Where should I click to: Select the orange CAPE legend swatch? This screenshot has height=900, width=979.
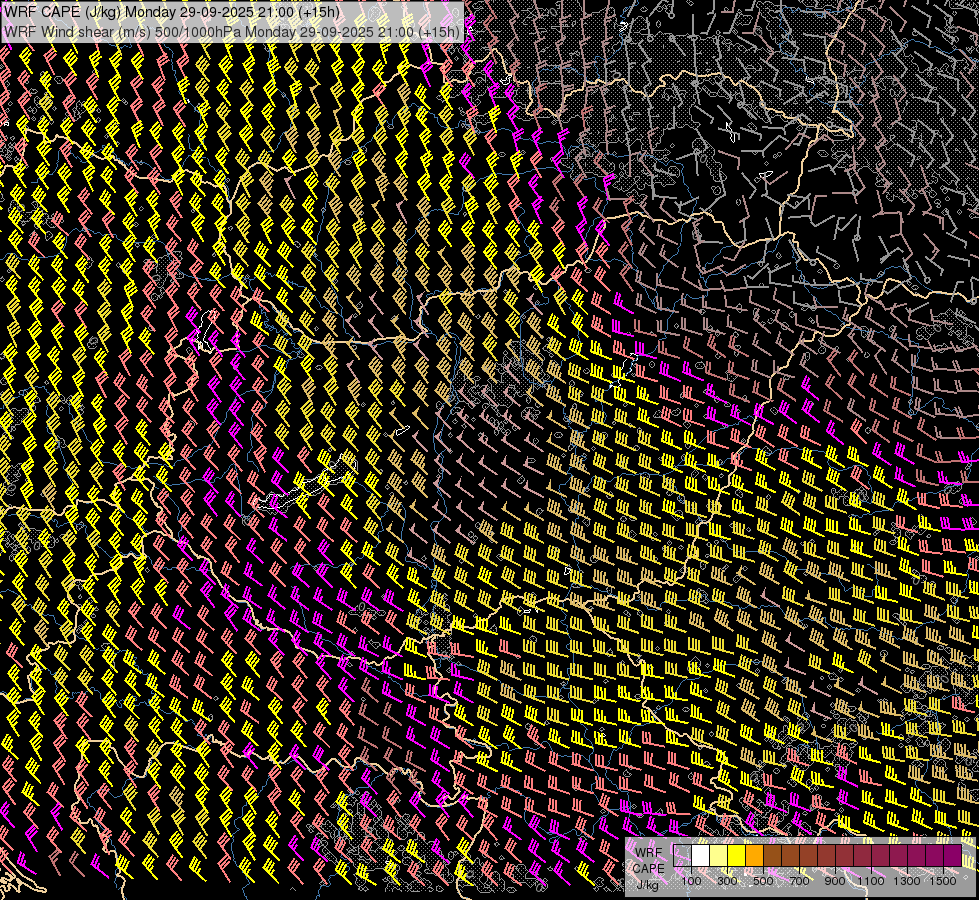pos(754,855)
